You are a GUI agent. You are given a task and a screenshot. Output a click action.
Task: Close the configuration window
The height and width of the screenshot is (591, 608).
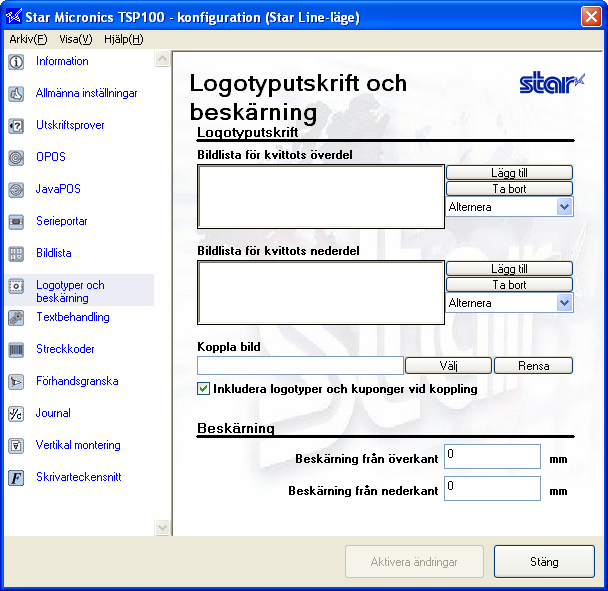point(591,17)
